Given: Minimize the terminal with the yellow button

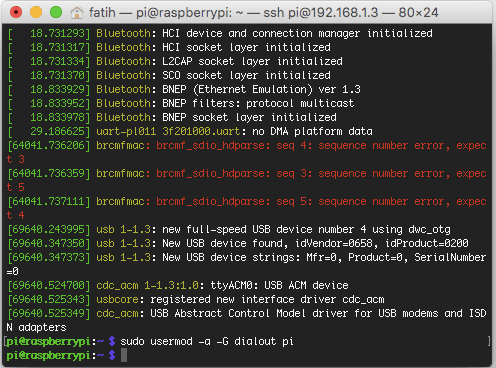Looking at the screenshot, I should [36, 12].
